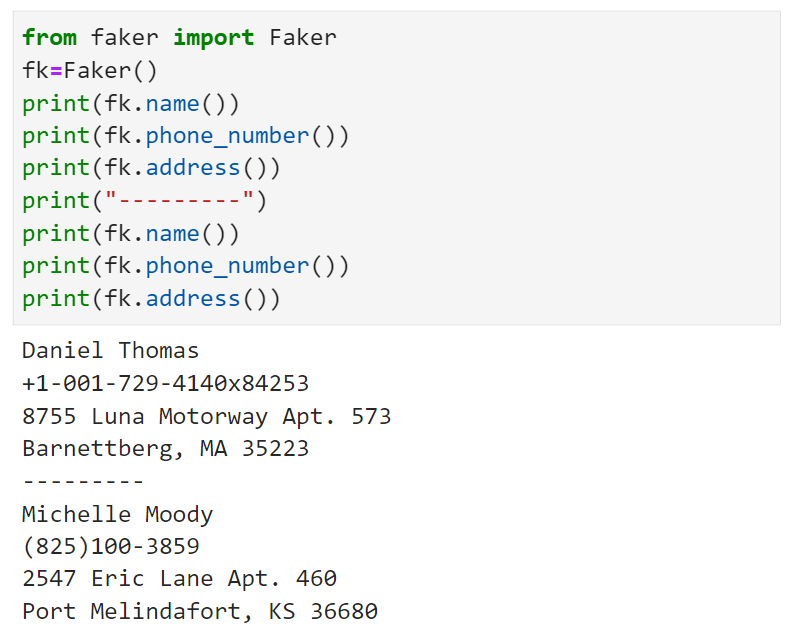796x632 pixels.
Task: Click the 'from' keyword in import line
Action: pos(49,38)
